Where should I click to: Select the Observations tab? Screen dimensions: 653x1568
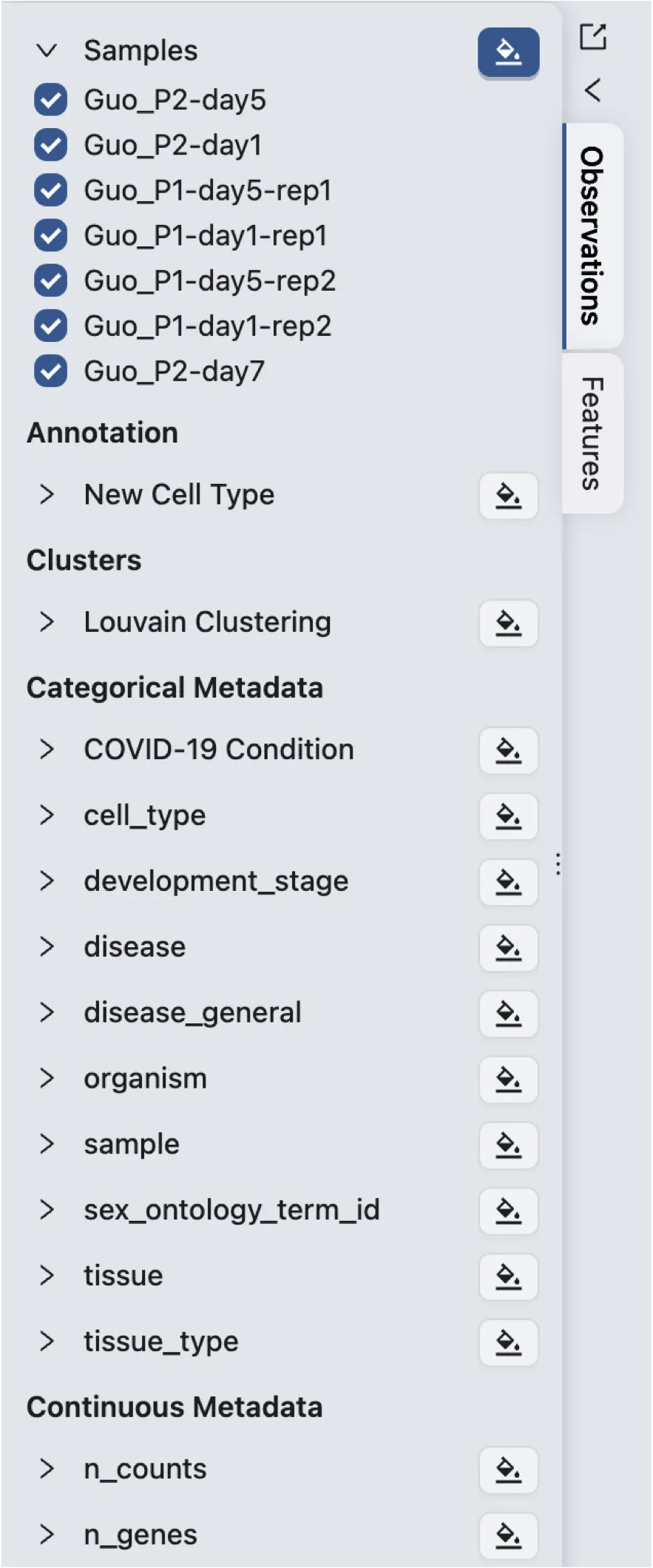coord(592,236)
